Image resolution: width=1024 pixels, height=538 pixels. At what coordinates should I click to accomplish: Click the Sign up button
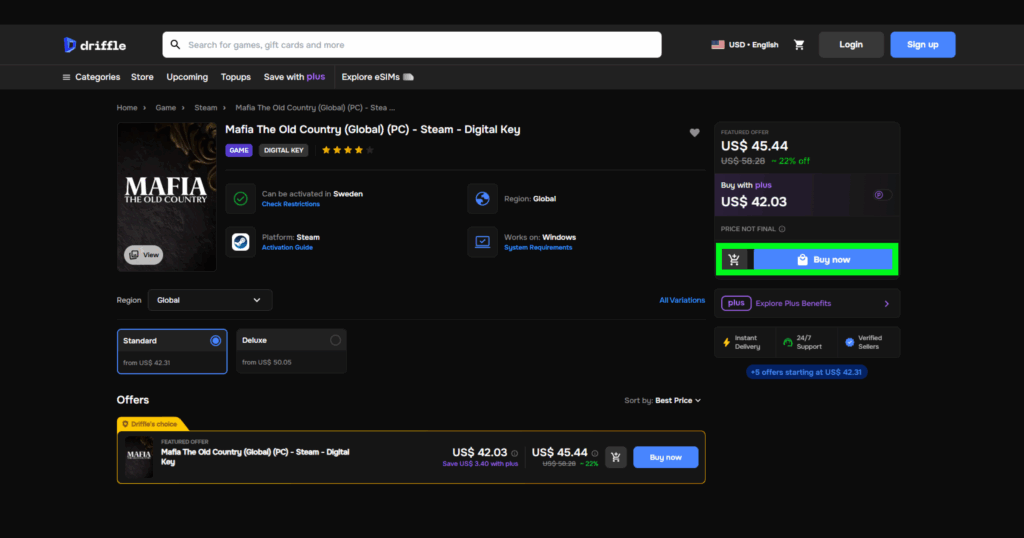click(x=922, y=45)
